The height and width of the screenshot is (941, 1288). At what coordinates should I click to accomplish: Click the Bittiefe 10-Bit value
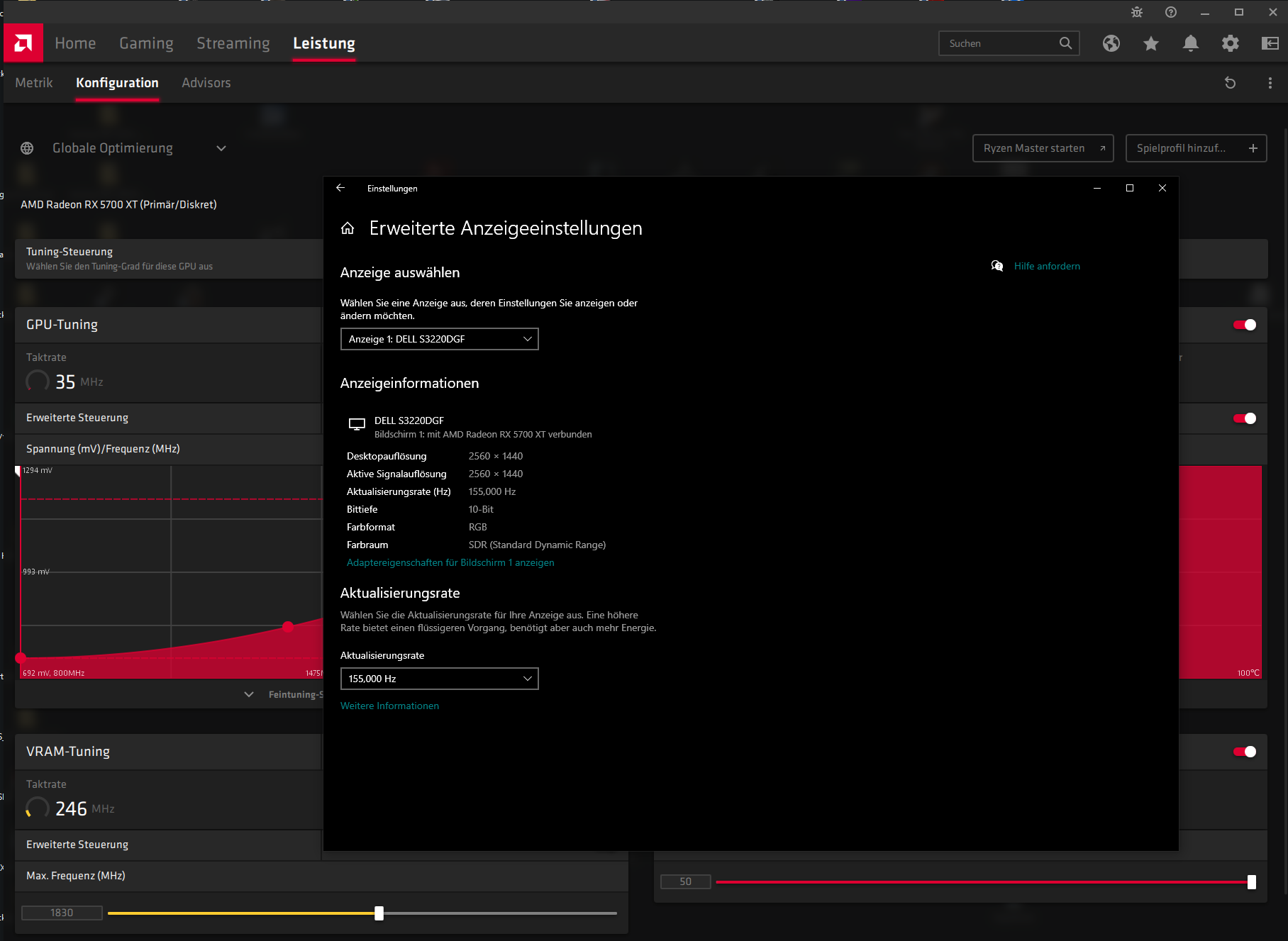tap(481, 509)
